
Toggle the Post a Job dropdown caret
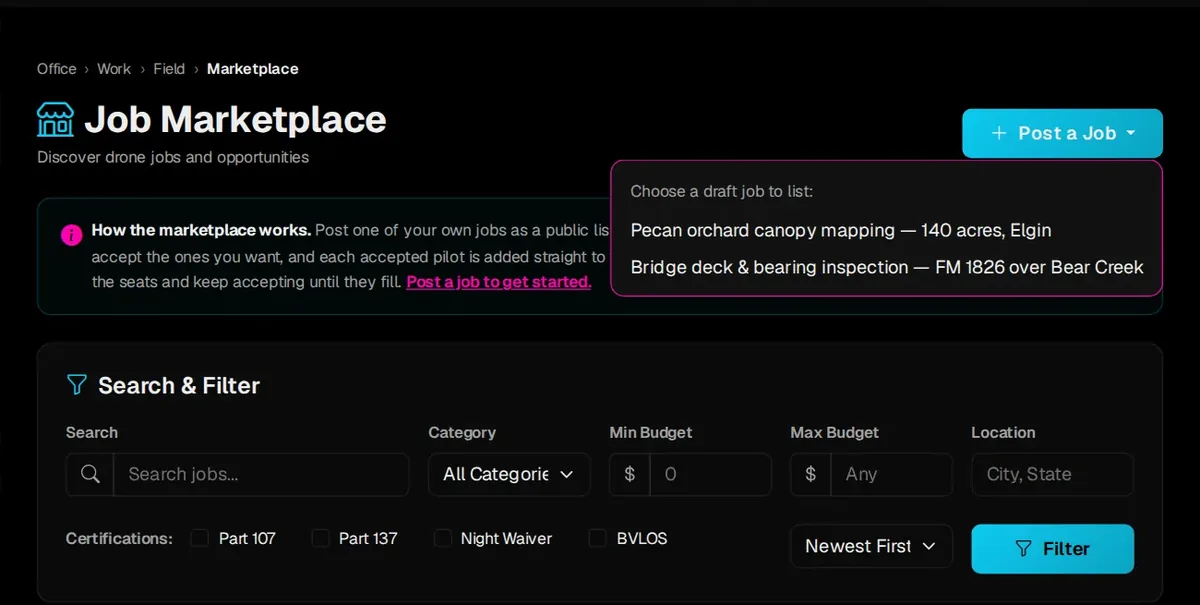pyautogui.click(x=1131, y=133)
